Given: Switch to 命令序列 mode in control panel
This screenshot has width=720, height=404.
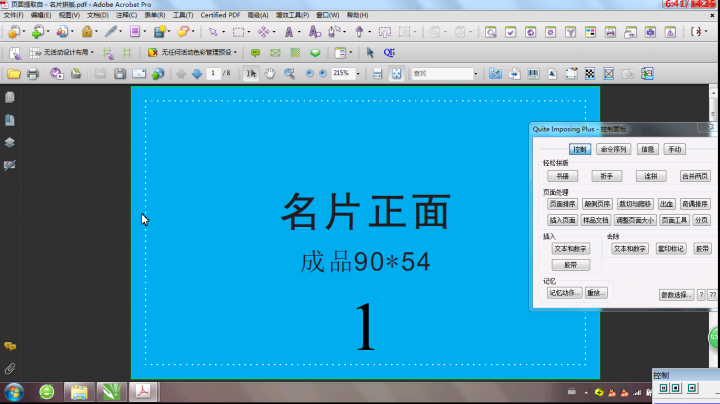Looking at the screenshot, I should pos(613,149).
